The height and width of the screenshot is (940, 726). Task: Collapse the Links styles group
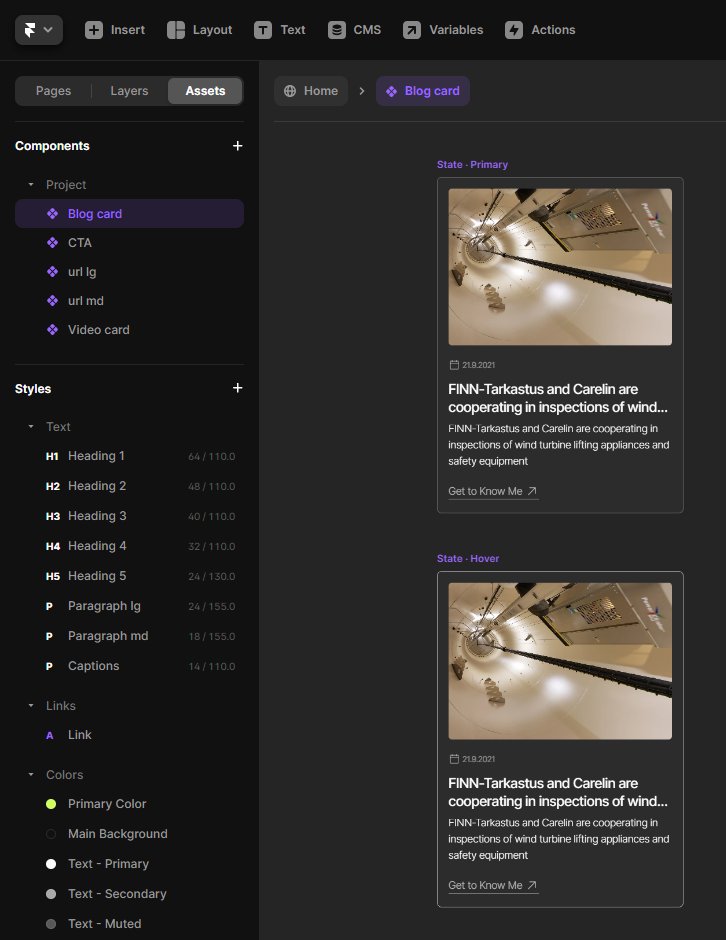pyautogui.click(x=31, y=706)
